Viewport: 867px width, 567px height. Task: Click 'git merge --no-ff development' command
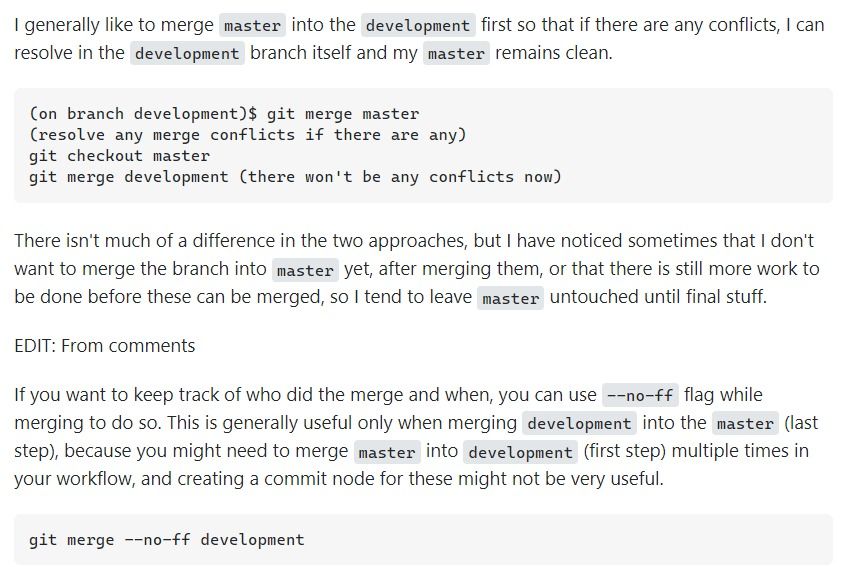(x=166, y=540)
